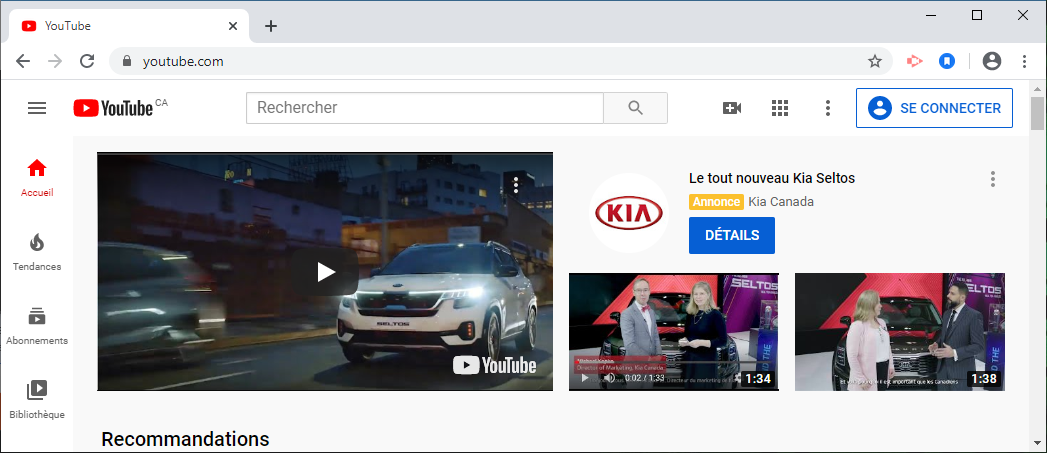
Task: Click the Recommandations heading
Action: tap(186, 439)
